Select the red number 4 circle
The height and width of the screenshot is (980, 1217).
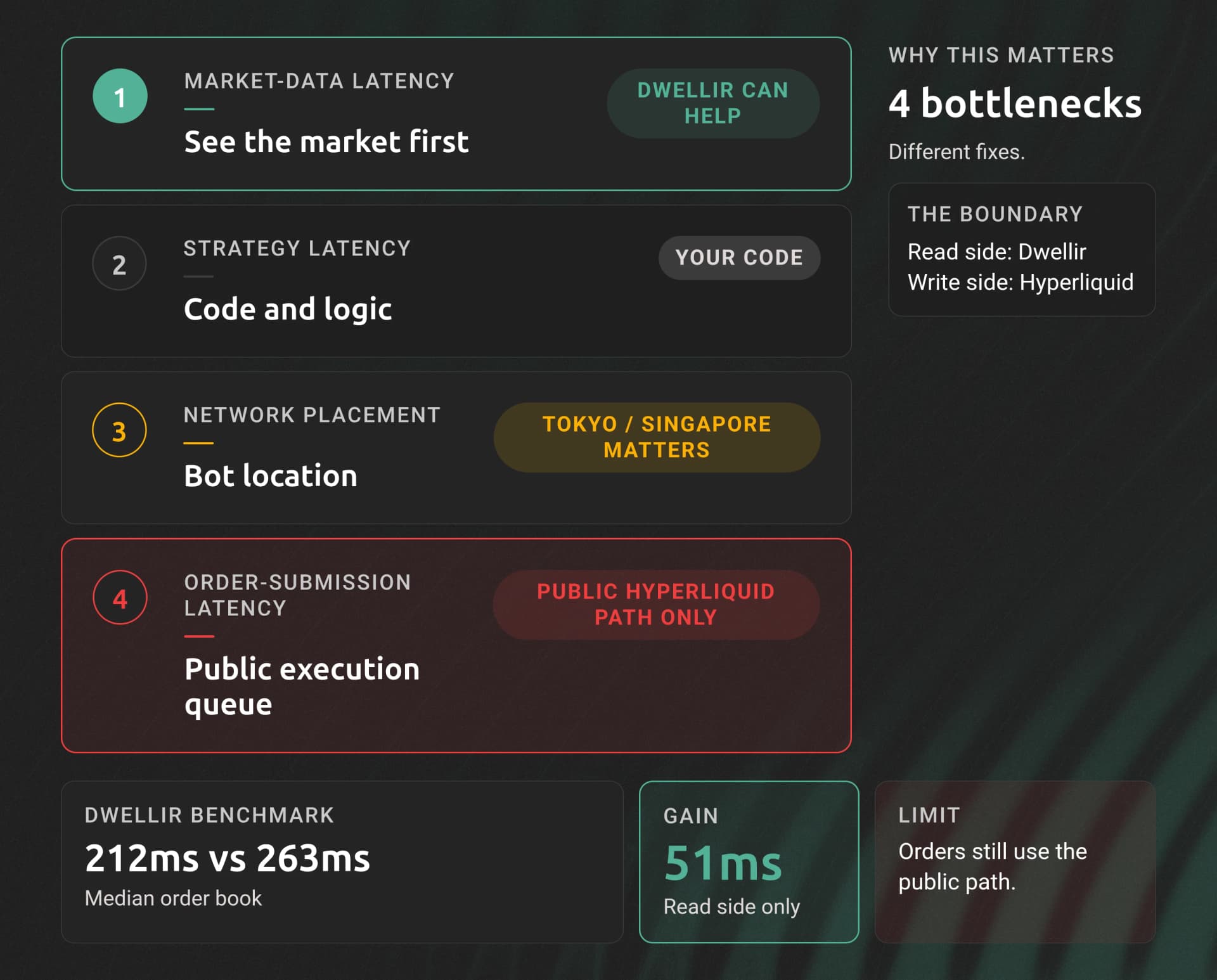(x=120, y=598)
